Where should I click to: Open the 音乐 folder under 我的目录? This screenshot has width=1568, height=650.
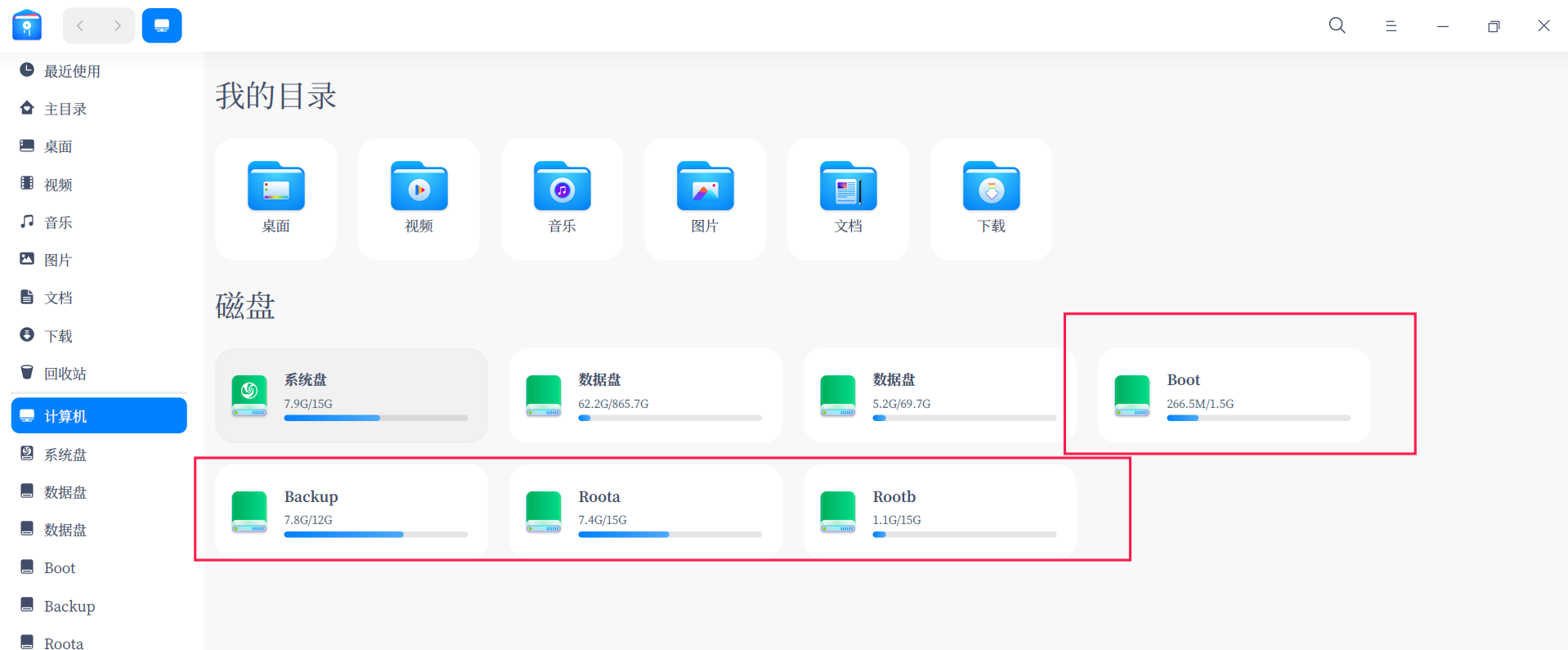pos(562,199)
